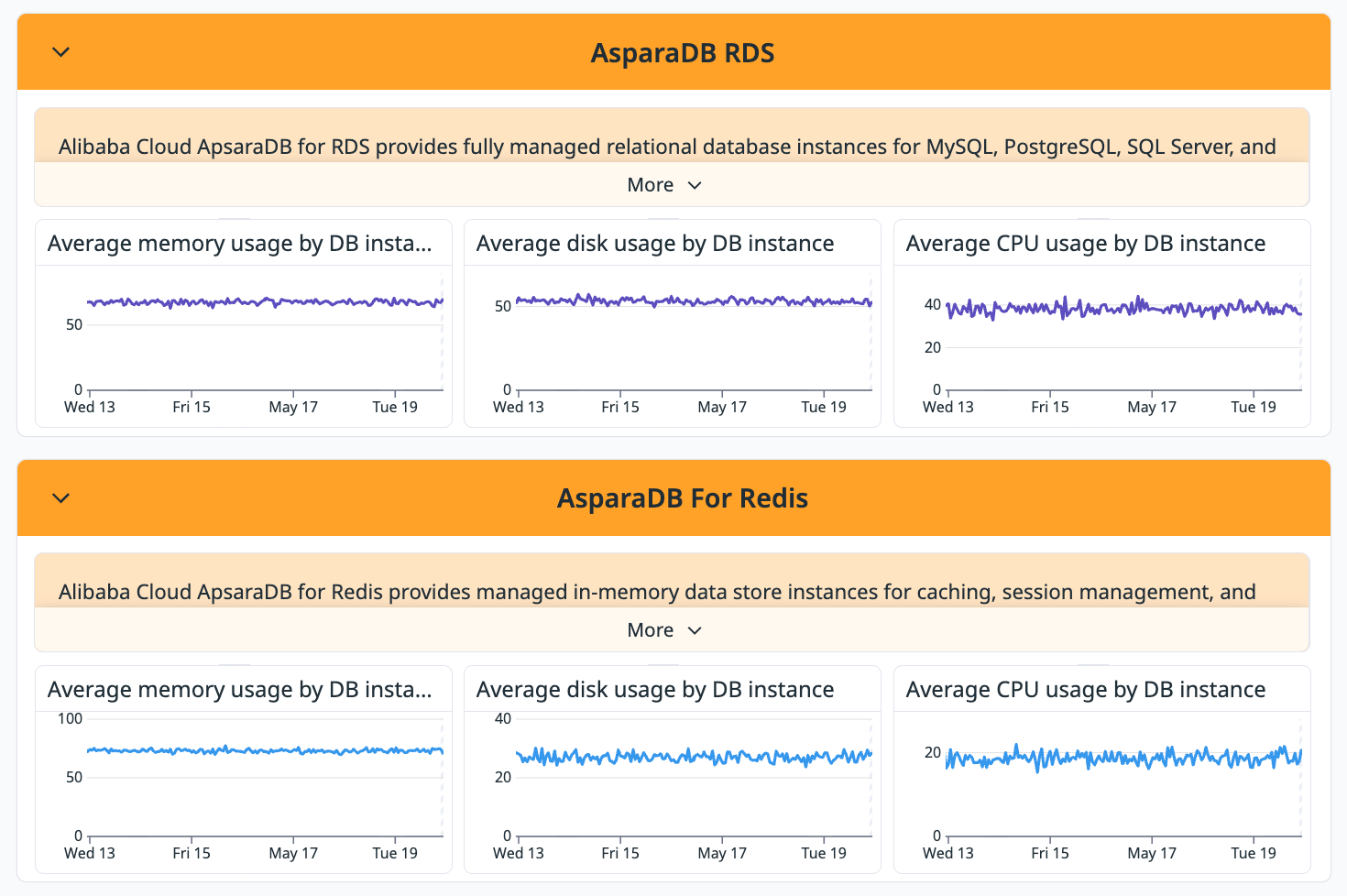Click the Redis description text about in-memory data store

click(657, 592)
